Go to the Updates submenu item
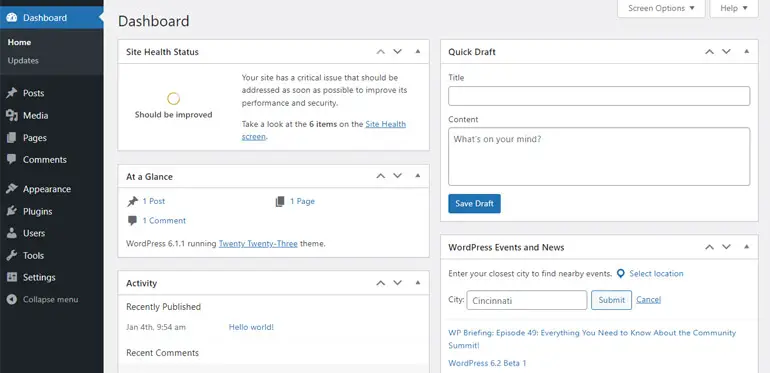 coord(23,60)
